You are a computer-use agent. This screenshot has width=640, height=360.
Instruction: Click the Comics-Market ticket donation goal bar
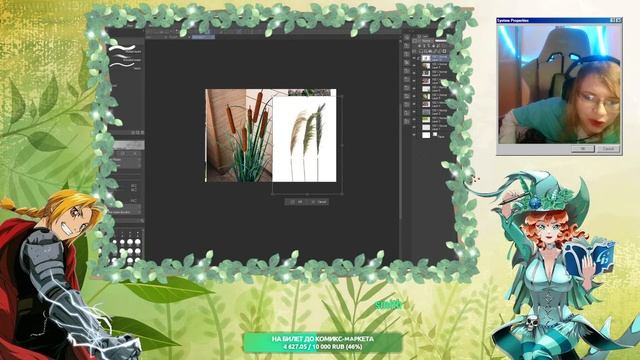point(322,342)
